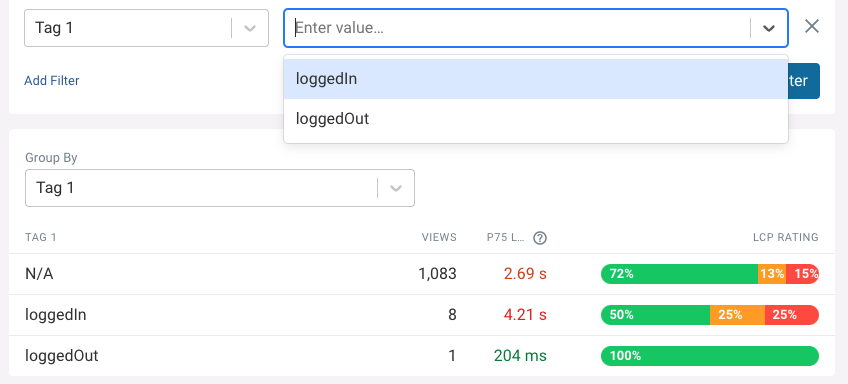Click the 100% green bar in loggedOut row

click(x=710, y=356)
